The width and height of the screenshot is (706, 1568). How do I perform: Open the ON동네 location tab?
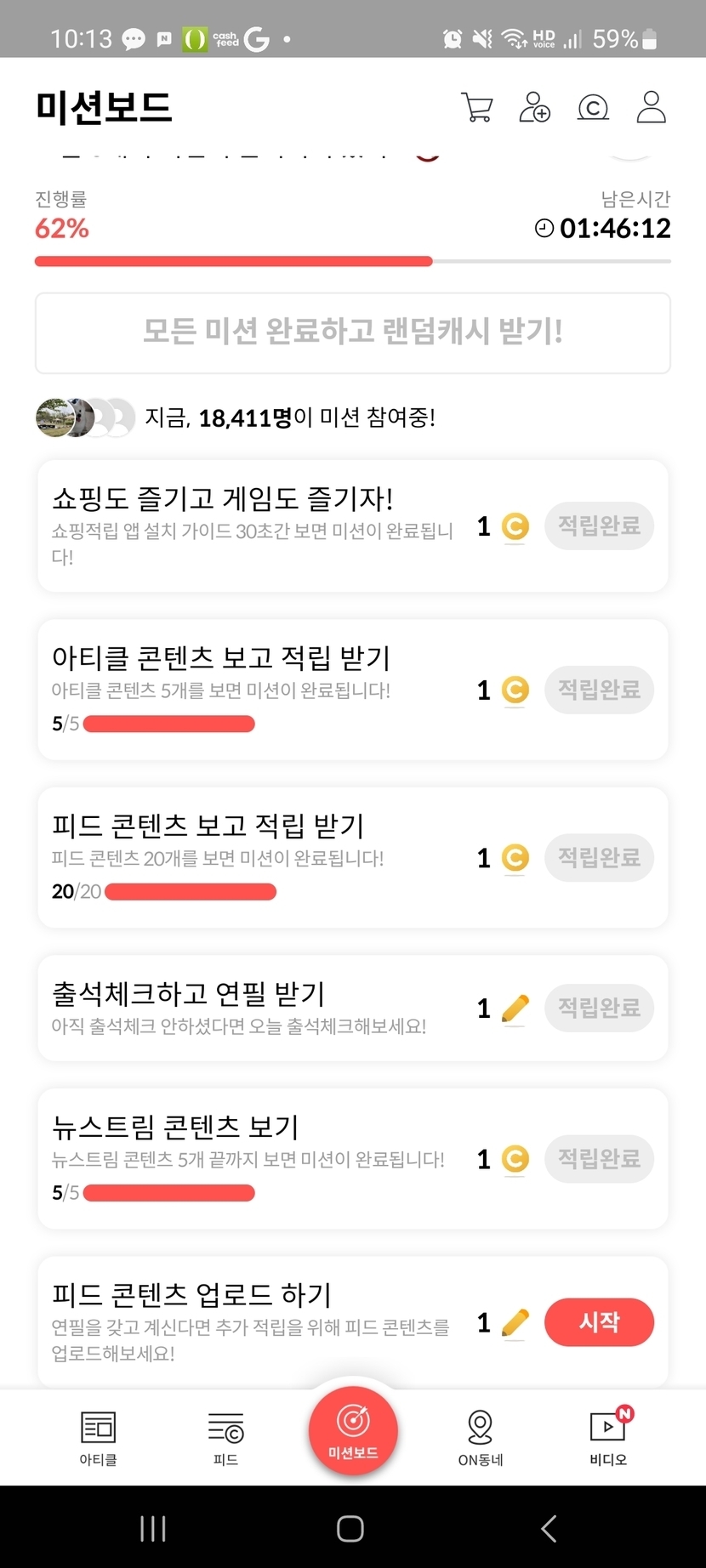tap(481, 1437)
